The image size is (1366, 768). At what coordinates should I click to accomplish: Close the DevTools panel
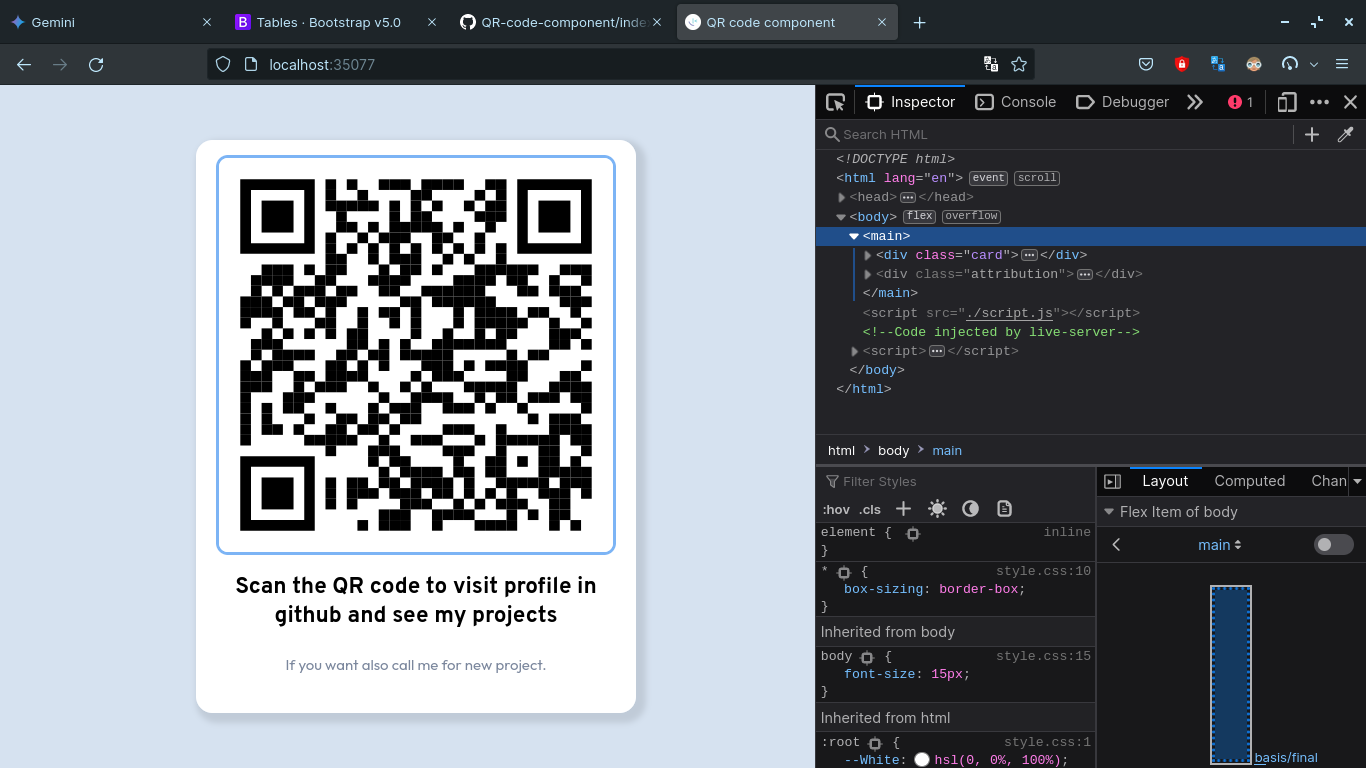tap(1350, 102)
